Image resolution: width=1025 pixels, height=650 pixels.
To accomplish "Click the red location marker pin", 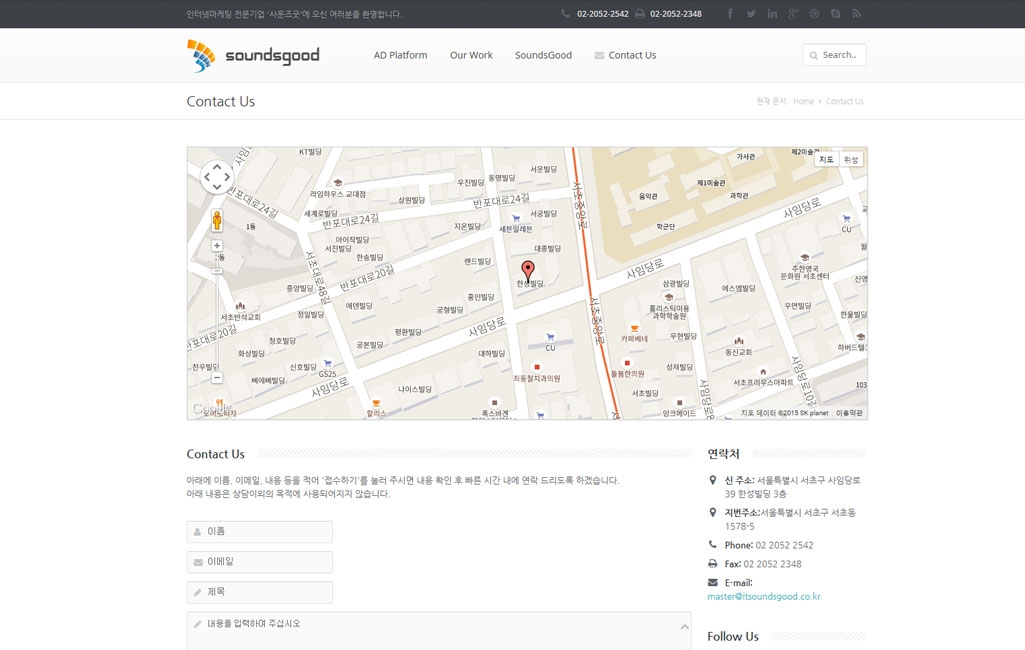I will [528, 271].
